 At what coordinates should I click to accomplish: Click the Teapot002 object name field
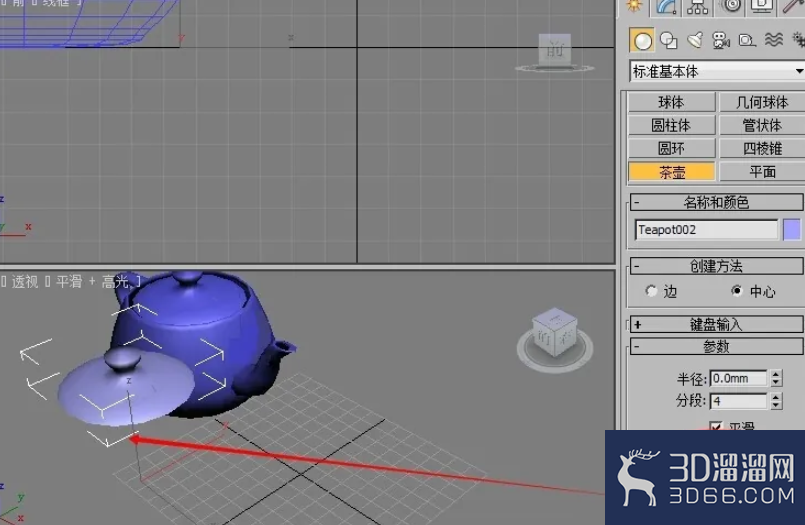706,230
